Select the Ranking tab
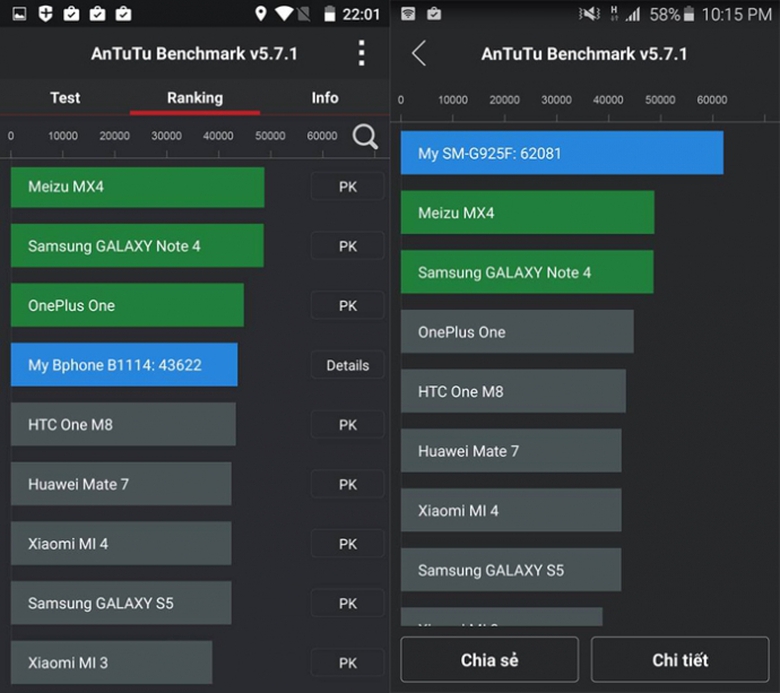780x693 pixels. tap(195, 98)
